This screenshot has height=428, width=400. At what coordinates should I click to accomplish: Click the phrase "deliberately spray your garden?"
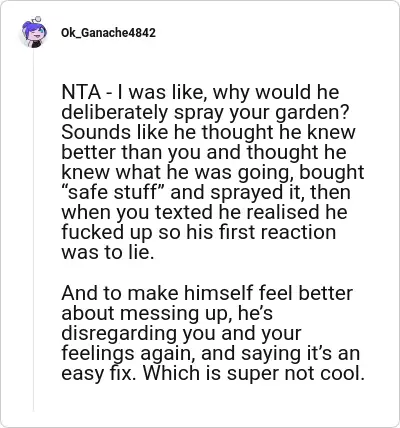[x=205, y=113]
